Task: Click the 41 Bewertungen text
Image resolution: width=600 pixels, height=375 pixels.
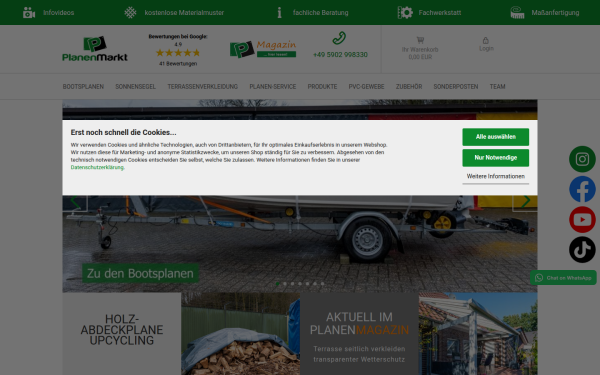Action: [x=178, y=64]
